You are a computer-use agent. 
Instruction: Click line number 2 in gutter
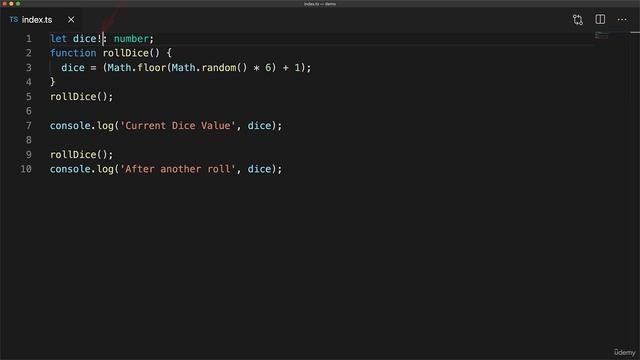point(29,53)
